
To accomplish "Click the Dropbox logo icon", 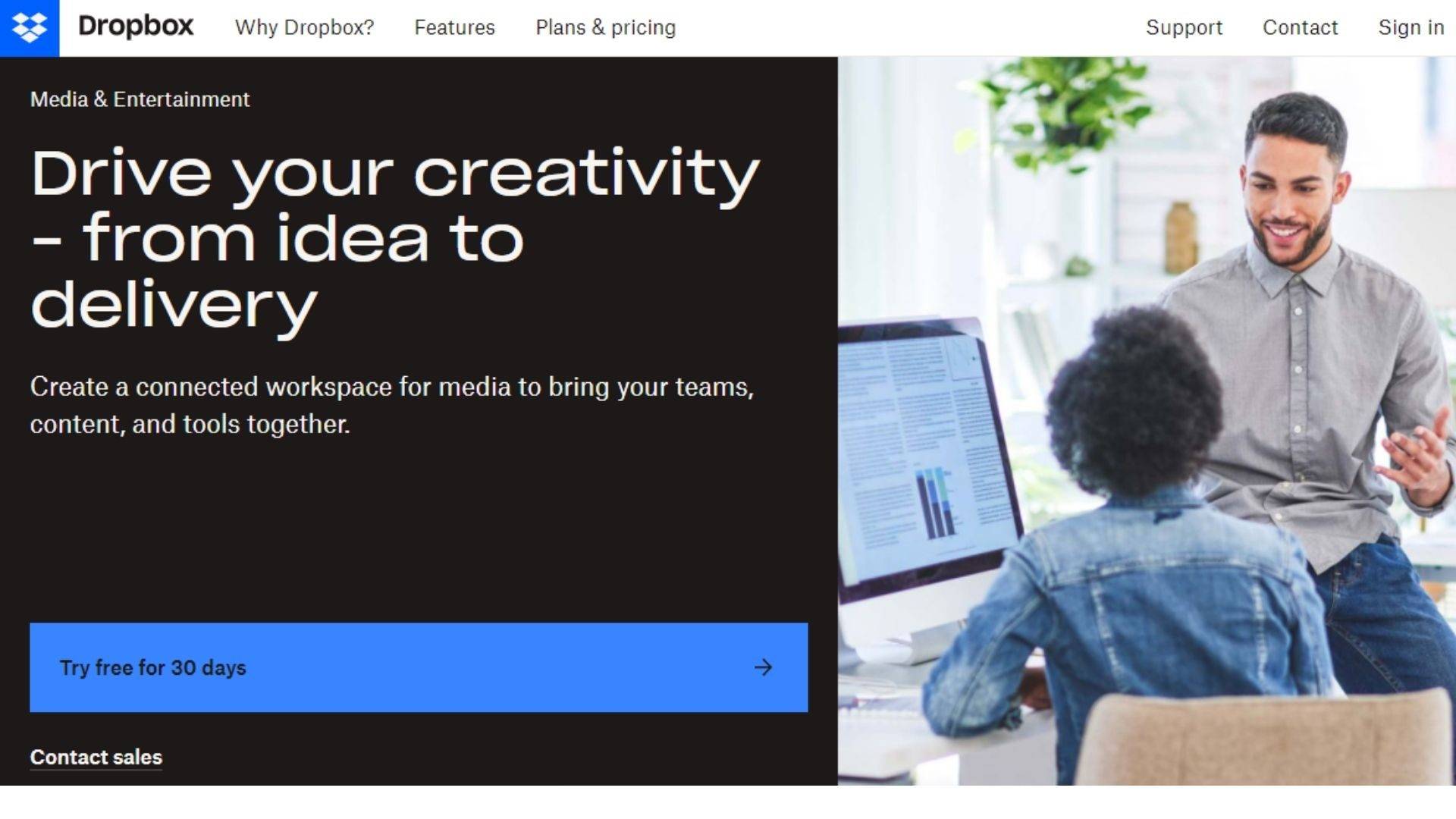I will point(29,27).
